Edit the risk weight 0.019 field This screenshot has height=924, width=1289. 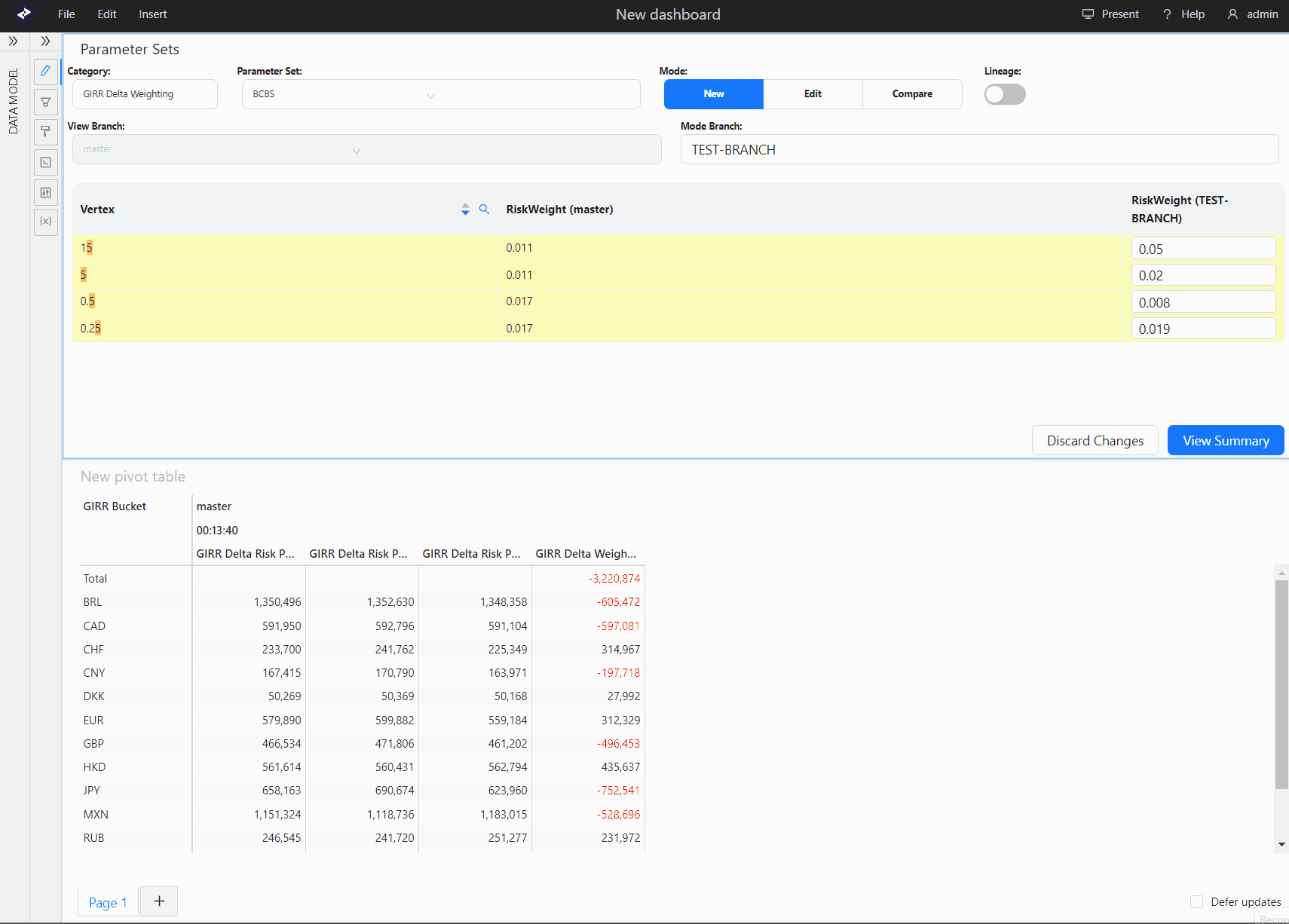(1203, 329)
